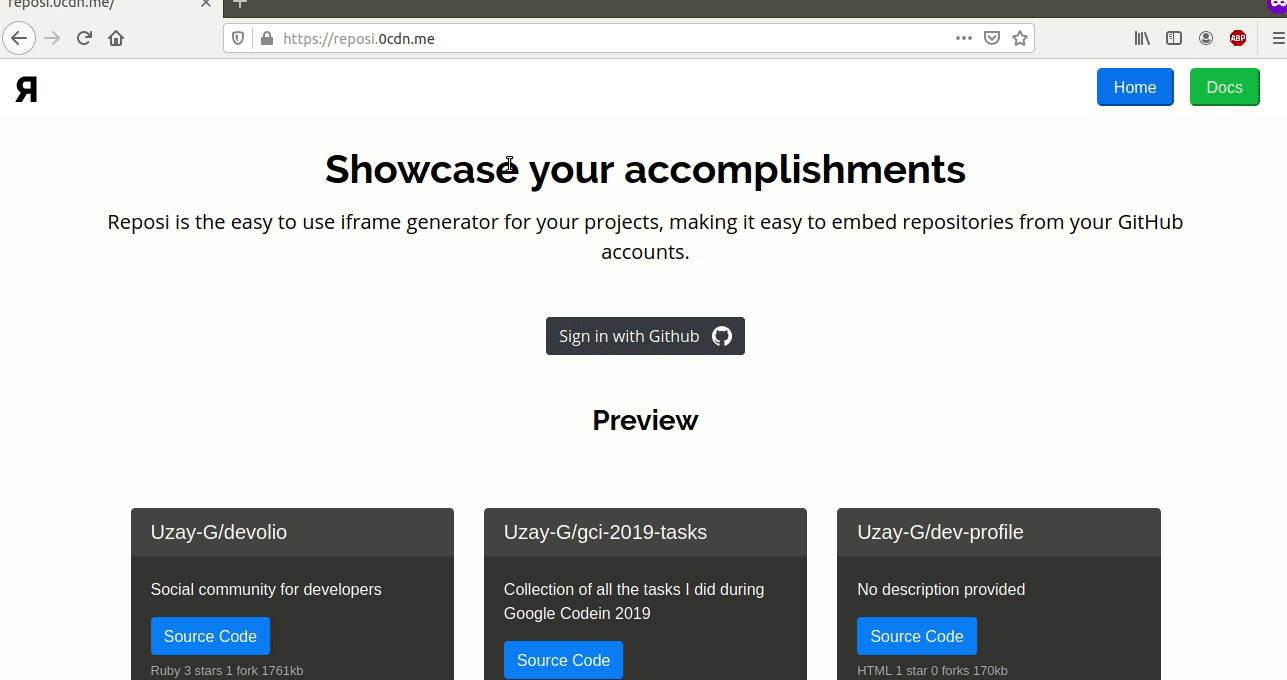1287x680 pixels.
Task: Toggle the browser sidebar icon
Action: point(1174,39)
